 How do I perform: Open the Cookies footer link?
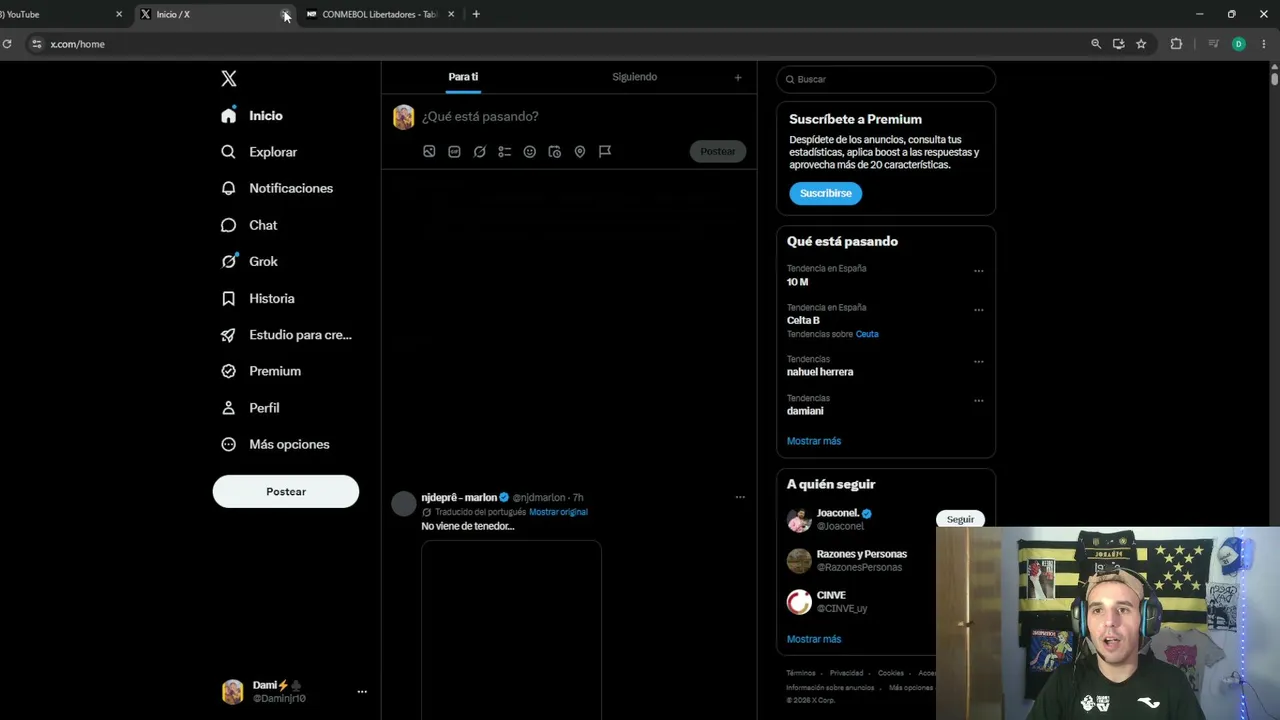pyautogui.click(x=891, y=673)
